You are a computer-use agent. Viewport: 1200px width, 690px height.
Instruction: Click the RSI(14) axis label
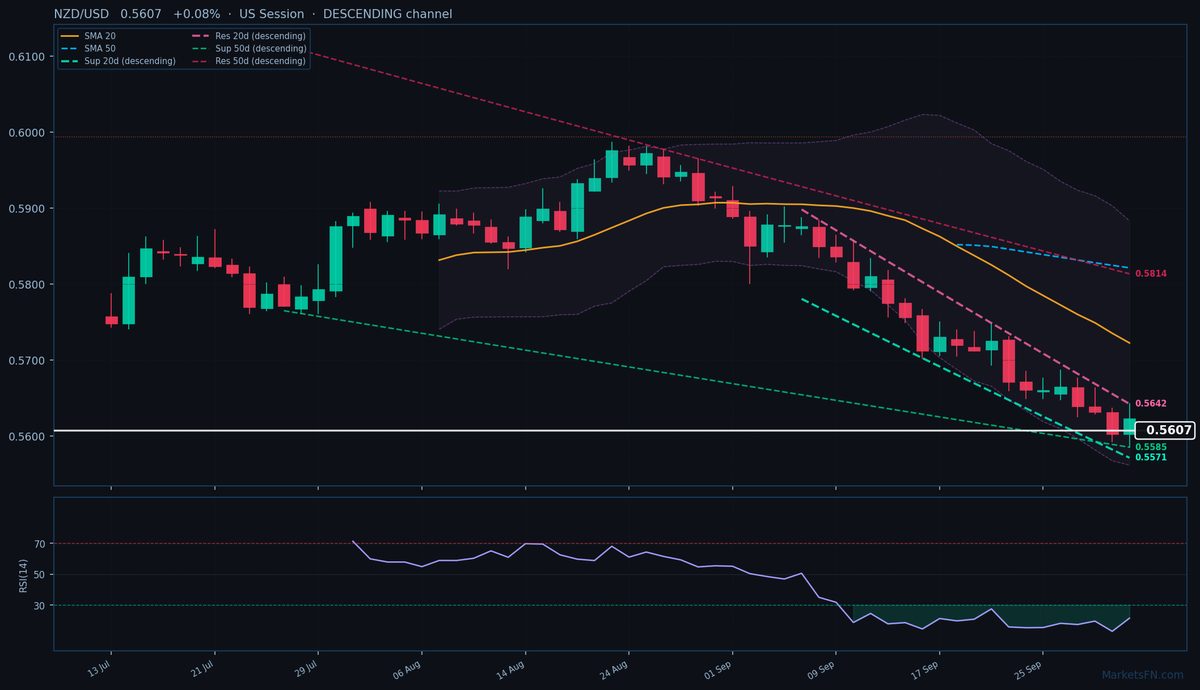point(23,574)
